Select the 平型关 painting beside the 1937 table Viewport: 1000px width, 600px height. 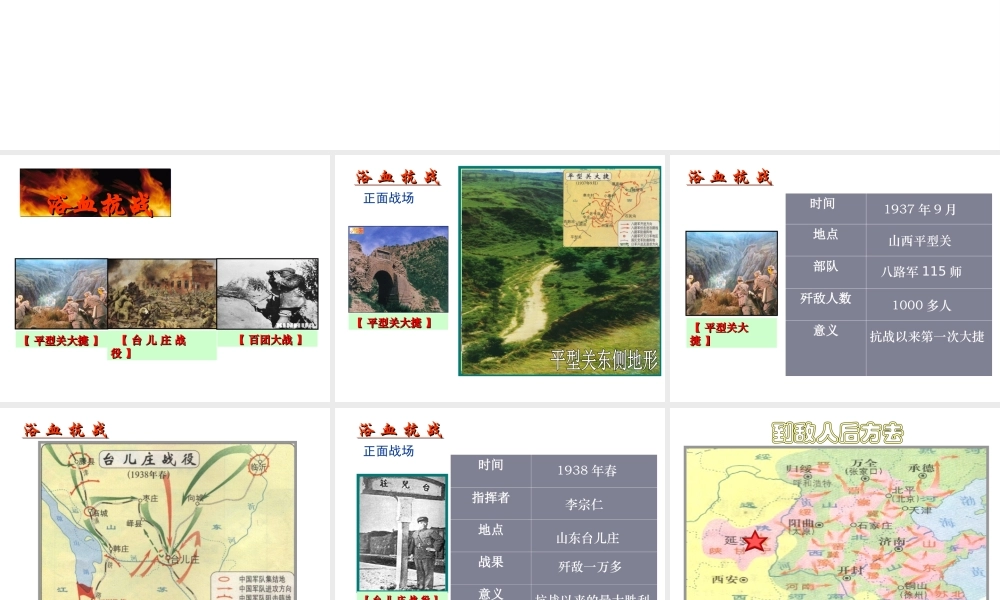pos(732,274)
